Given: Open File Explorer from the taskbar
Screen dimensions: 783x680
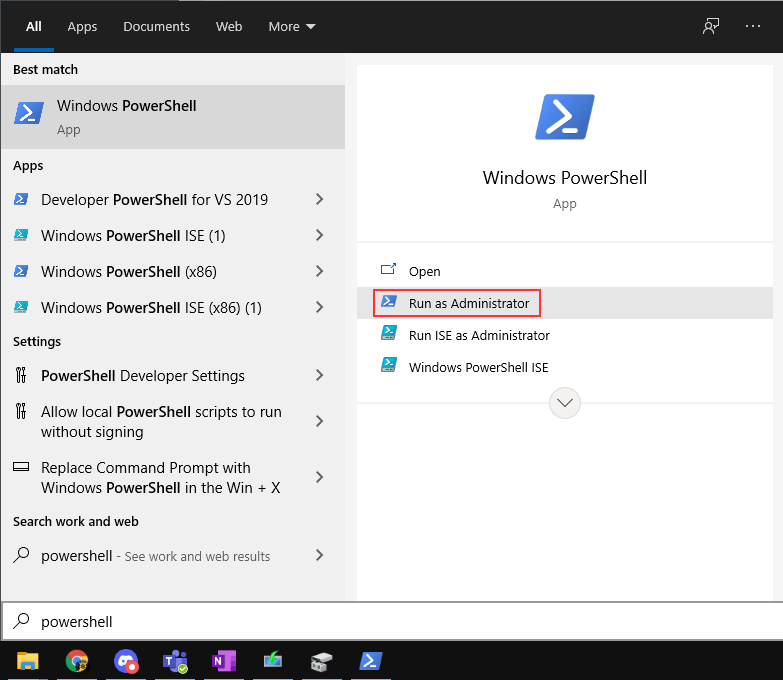Looking at the screenshot, I should pyautogui.click(x=27, y=662).
